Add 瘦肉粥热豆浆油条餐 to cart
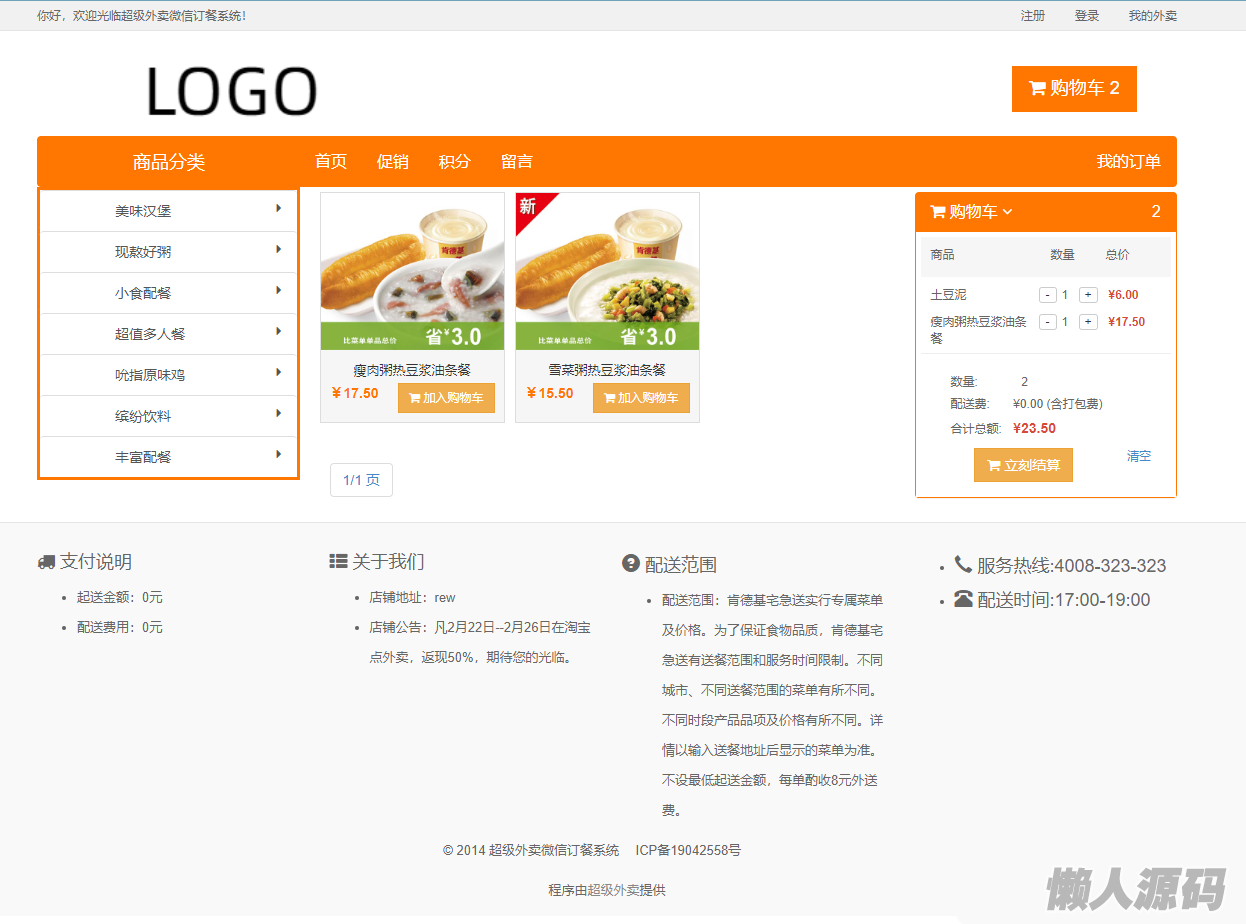1246x924 pixels. [x=446, y=398]
